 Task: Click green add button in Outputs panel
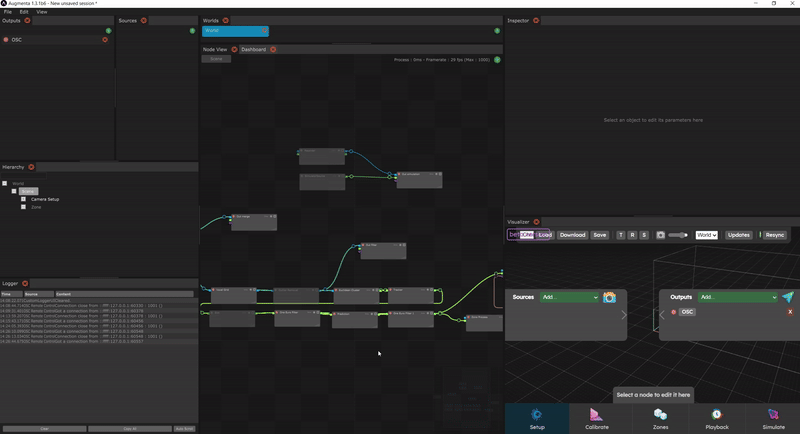point(108,31)
